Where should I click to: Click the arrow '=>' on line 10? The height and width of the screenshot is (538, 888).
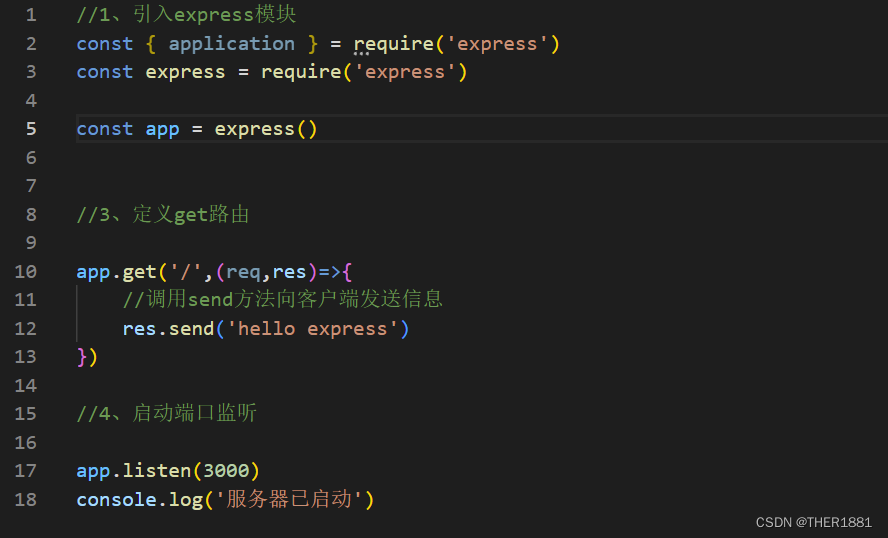[330, 272]
